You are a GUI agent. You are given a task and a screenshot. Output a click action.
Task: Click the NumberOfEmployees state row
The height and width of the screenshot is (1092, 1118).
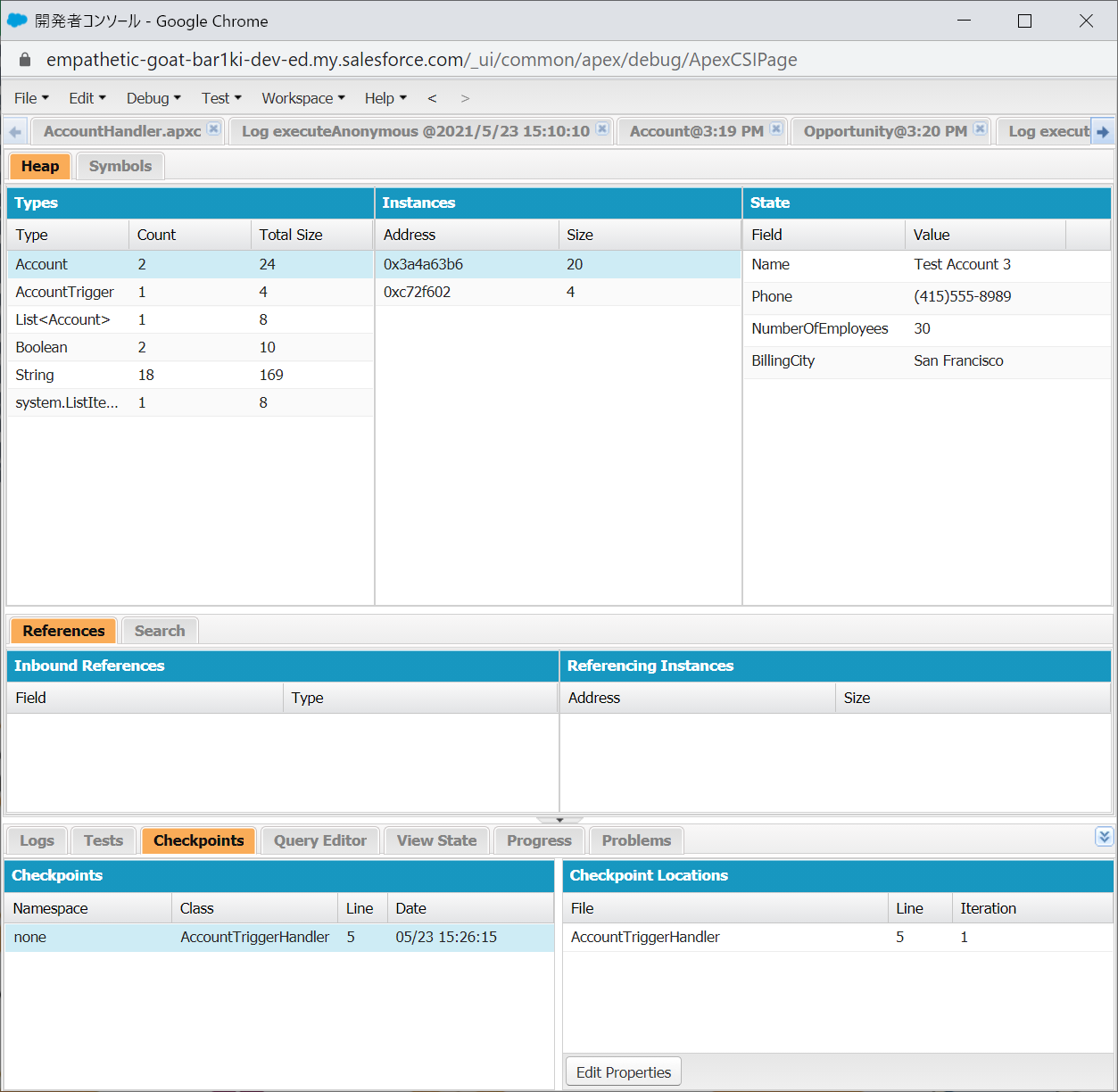927,329
